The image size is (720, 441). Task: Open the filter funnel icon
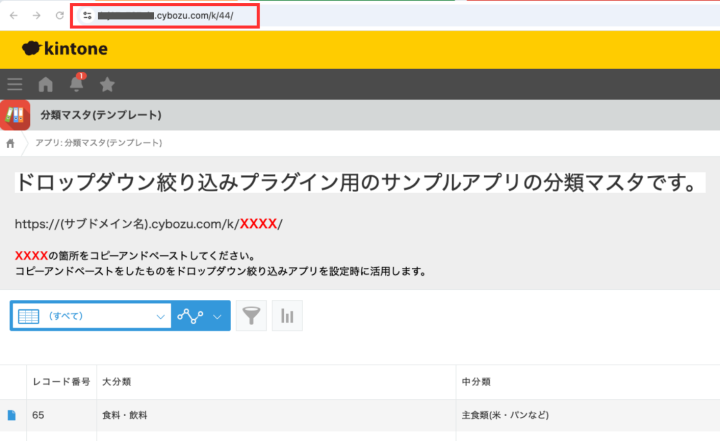[253, 316]
